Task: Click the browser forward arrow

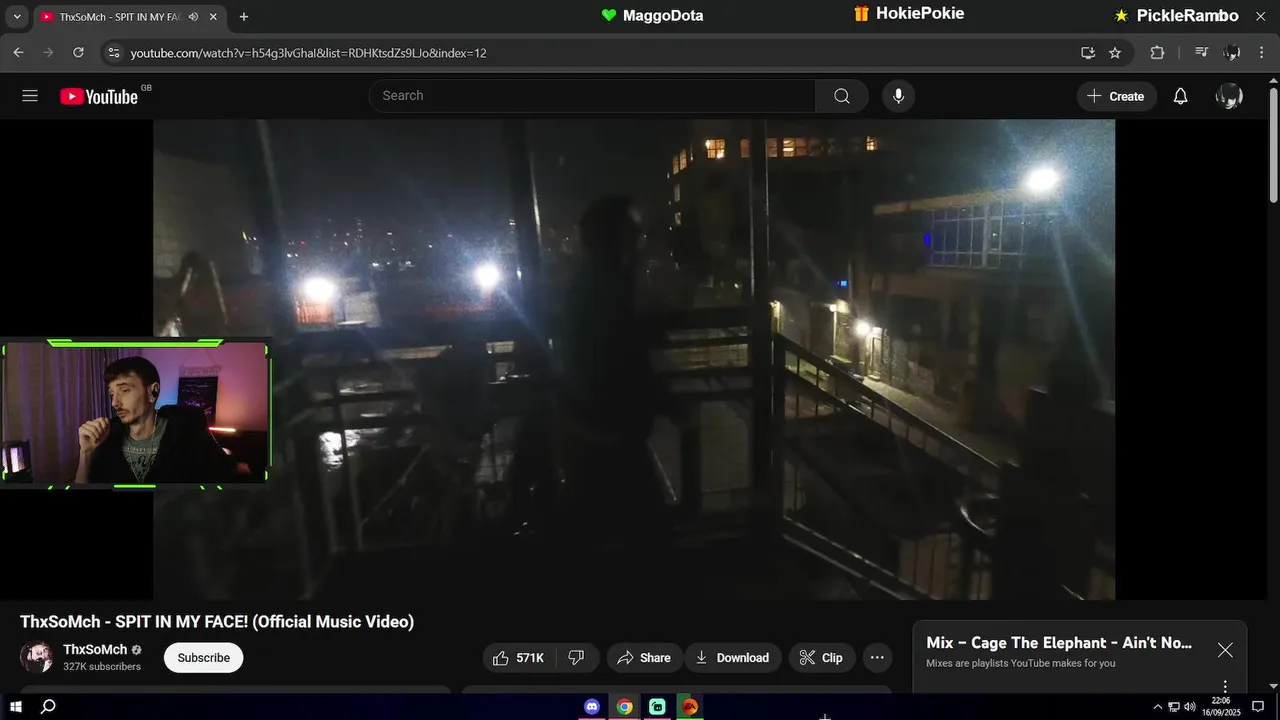Action: click(48, 53)
